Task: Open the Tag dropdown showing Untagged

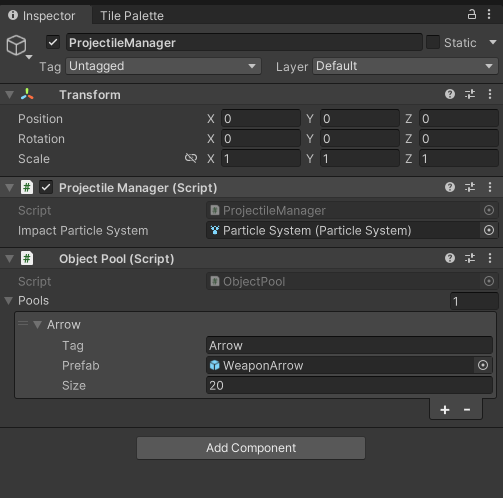Action: coord(163,66)
